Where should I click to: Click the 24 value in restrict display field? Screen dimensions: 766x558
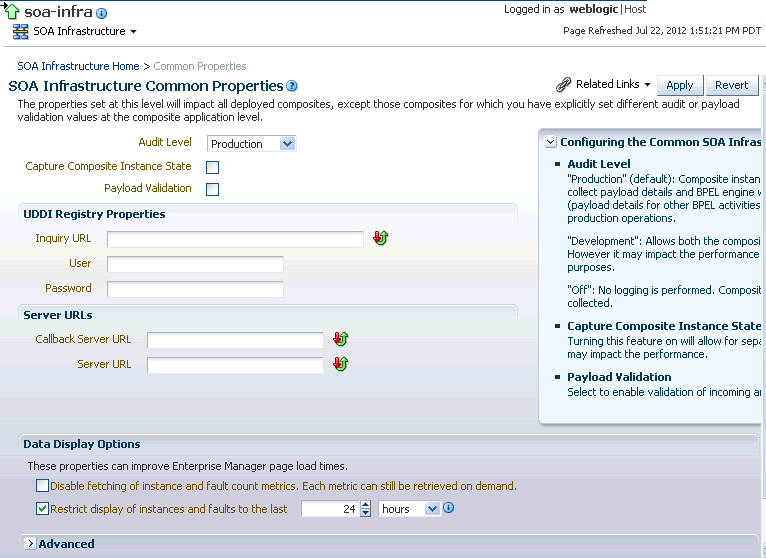[349, 509]
